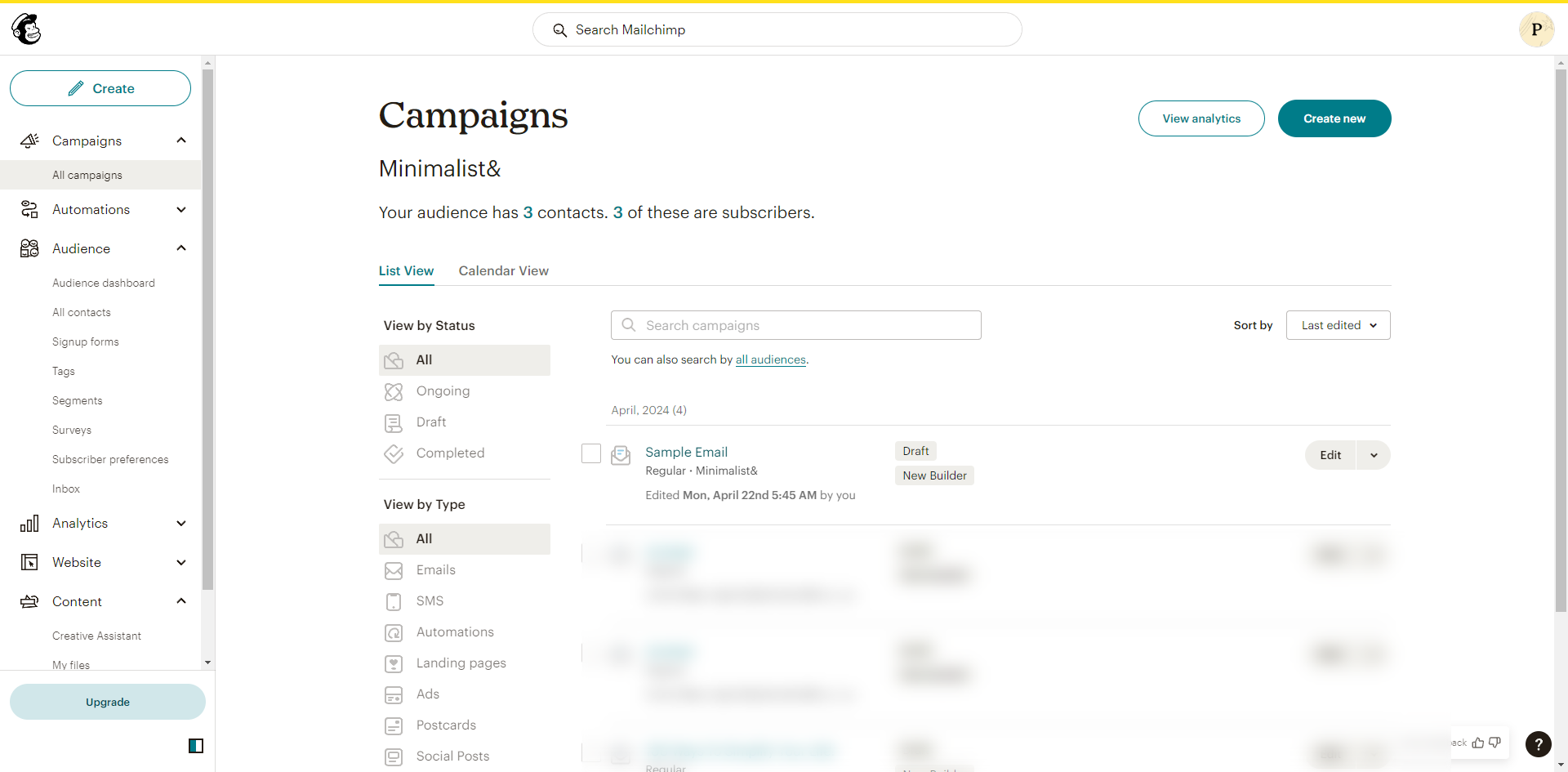The height and width of the screenshot is (772, 1568).
Task: Click the thumbs up feedback icon
Action: [1478, 743]
